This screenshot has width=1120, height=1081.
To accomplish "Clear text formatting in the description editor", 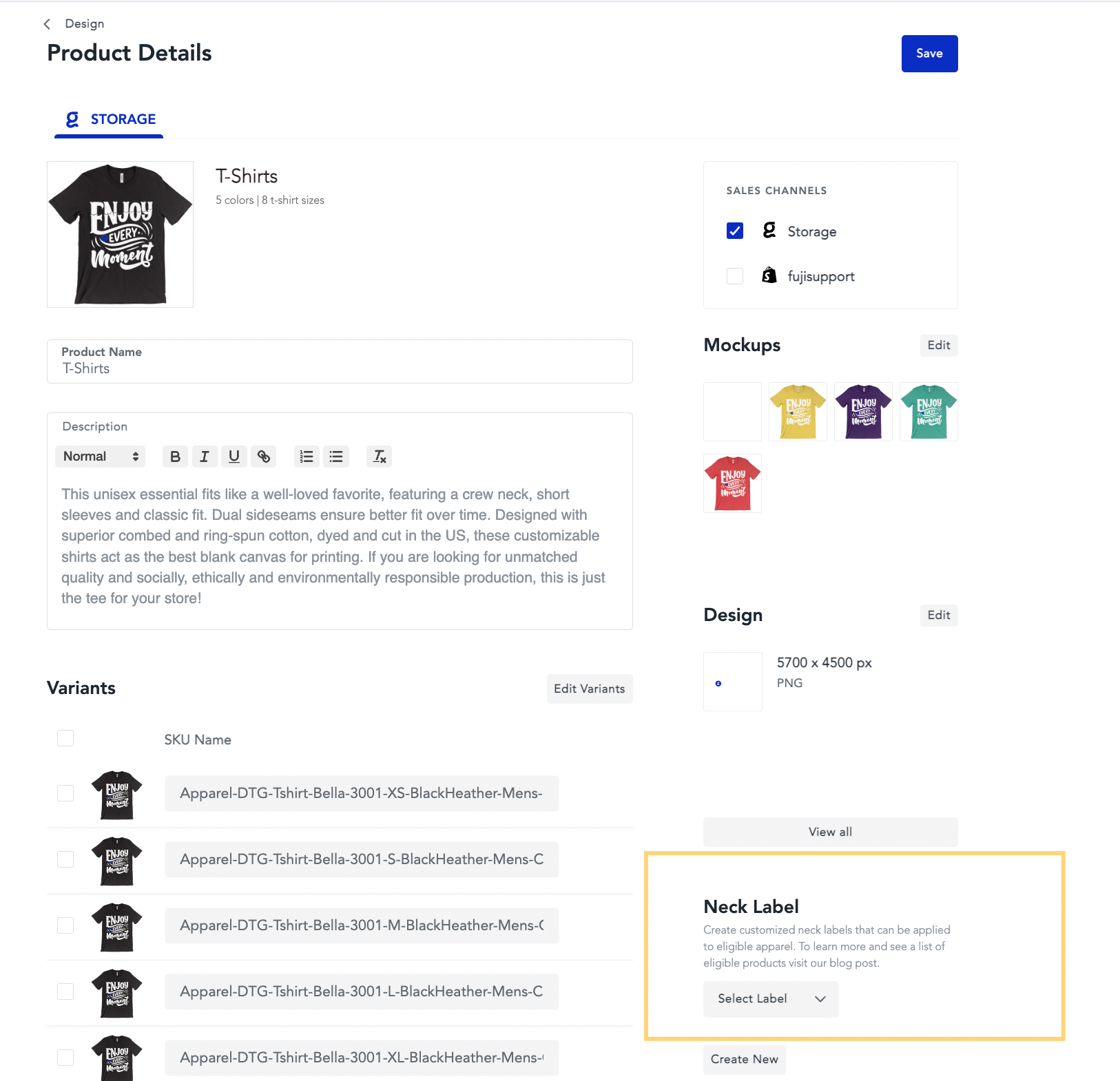I will pyautogui.click(x=379, y=456).
